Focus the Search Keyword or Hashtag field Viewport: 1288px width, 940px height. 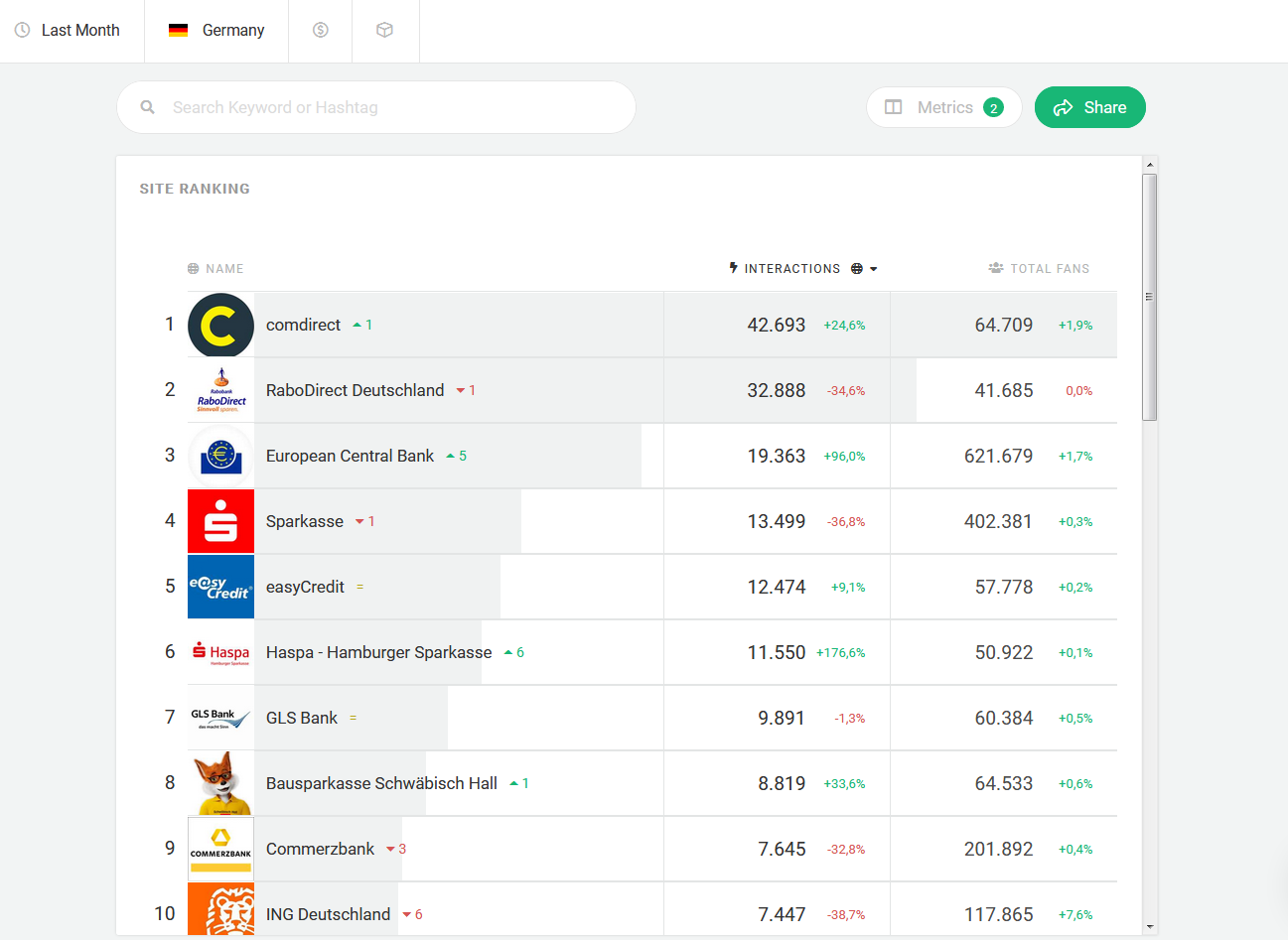point(376,107)
